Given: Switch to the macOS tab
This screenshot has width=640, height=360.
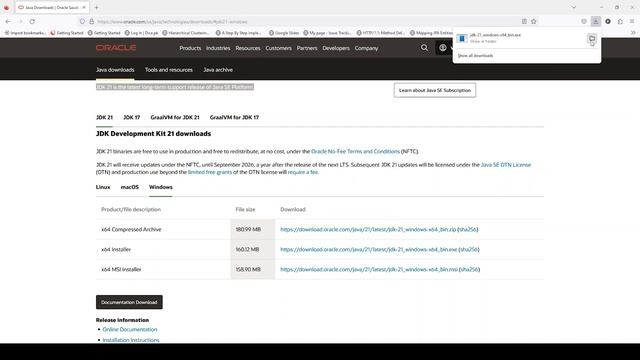Looking at the screenshot, I should point(129,187).
